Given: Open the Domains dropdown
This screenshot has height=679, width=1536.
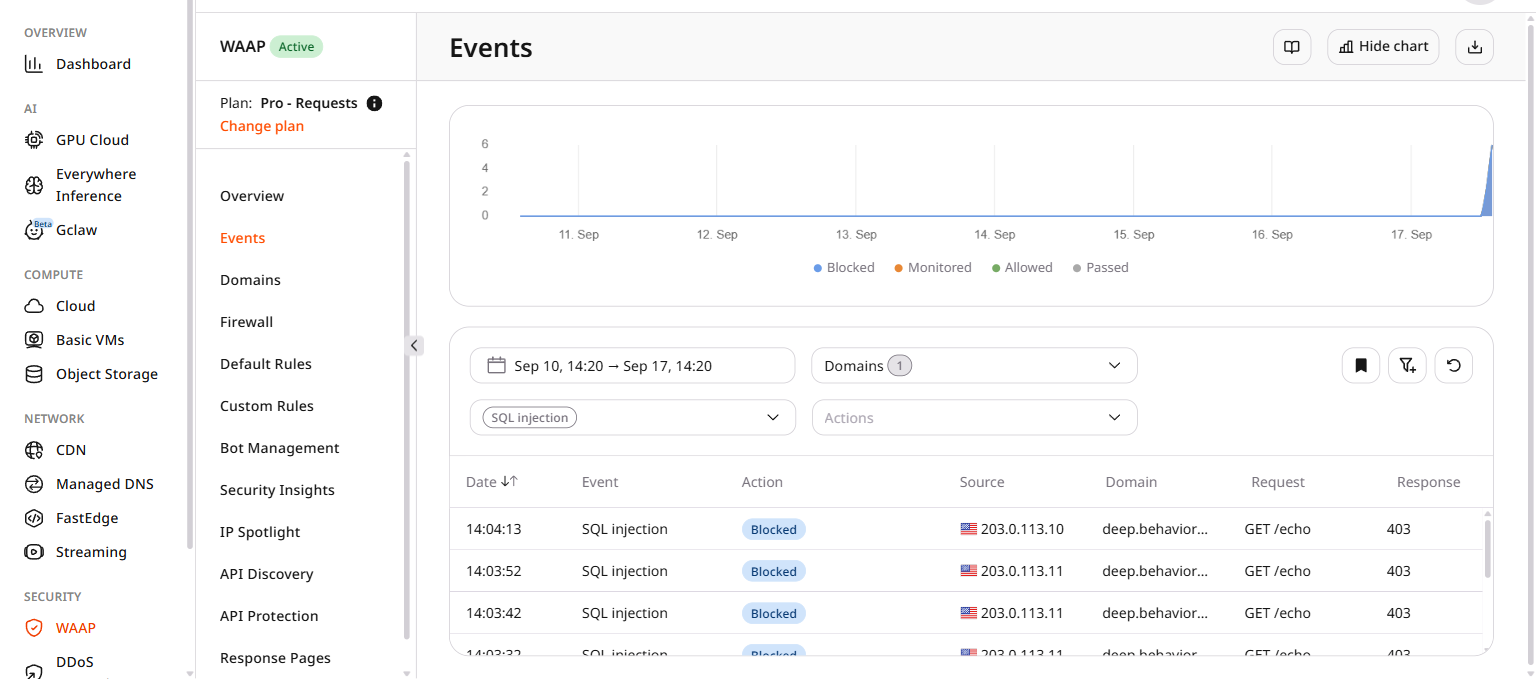Looking at the screenshot, I should pos(974,365).
